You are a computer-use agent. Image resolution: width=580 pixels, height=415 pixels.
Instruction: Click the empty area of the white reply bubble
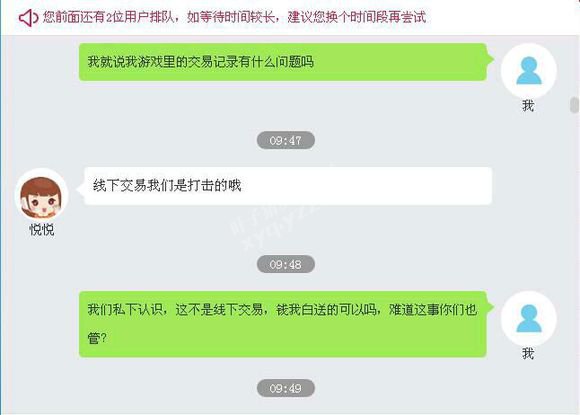pos(366,186)
